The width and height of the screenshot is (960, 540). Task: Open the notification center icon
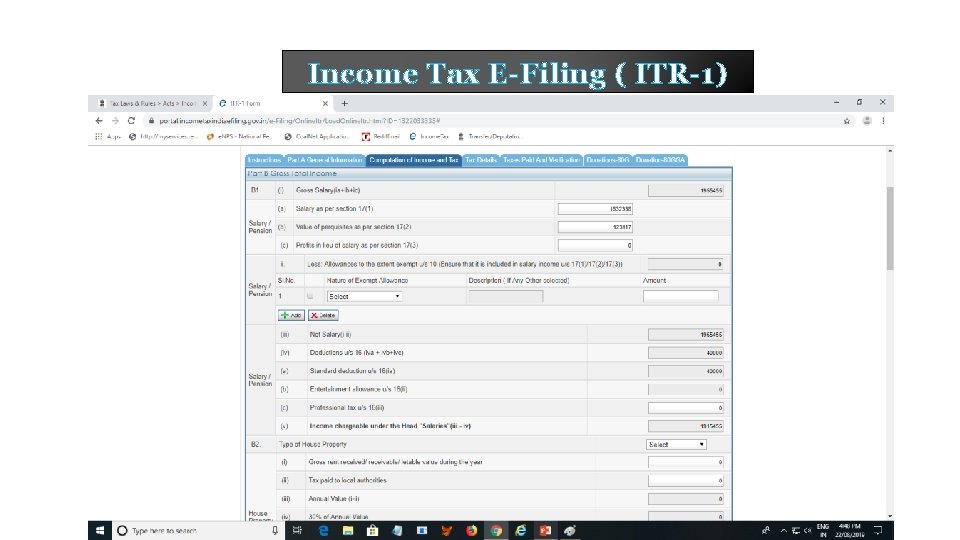[878, 531]
